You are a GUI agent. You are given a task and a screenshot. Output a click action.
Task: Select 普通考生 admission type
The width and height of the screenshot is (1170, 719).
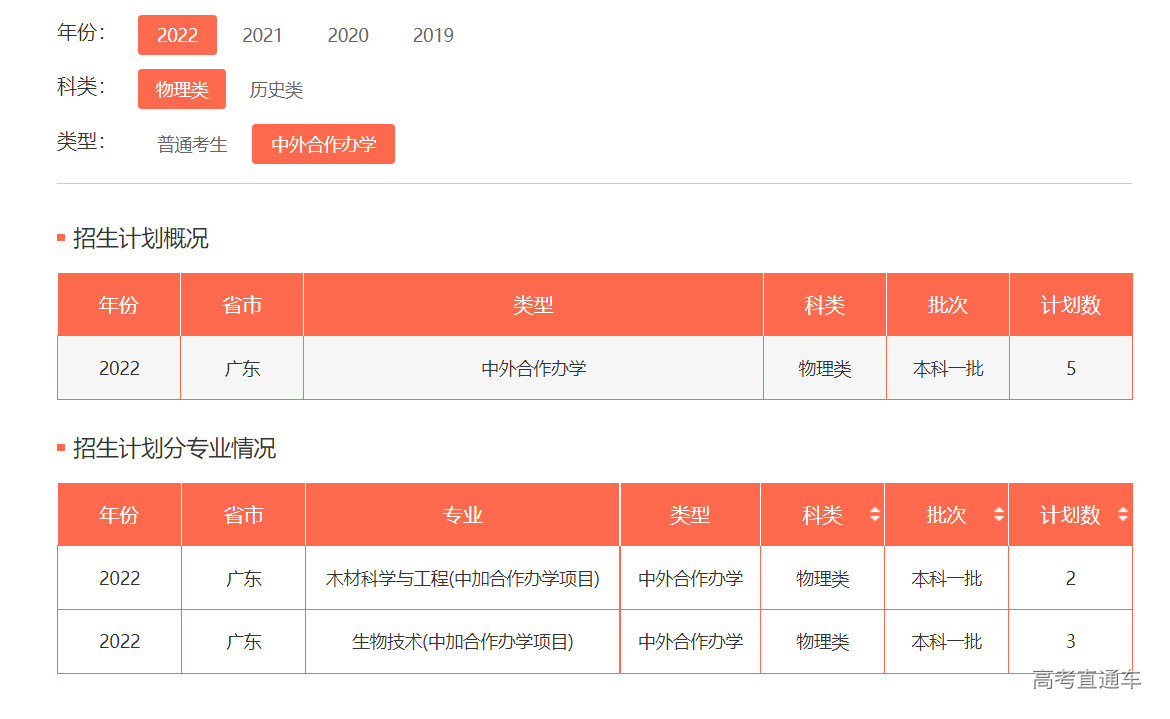[x=192, y=144]
